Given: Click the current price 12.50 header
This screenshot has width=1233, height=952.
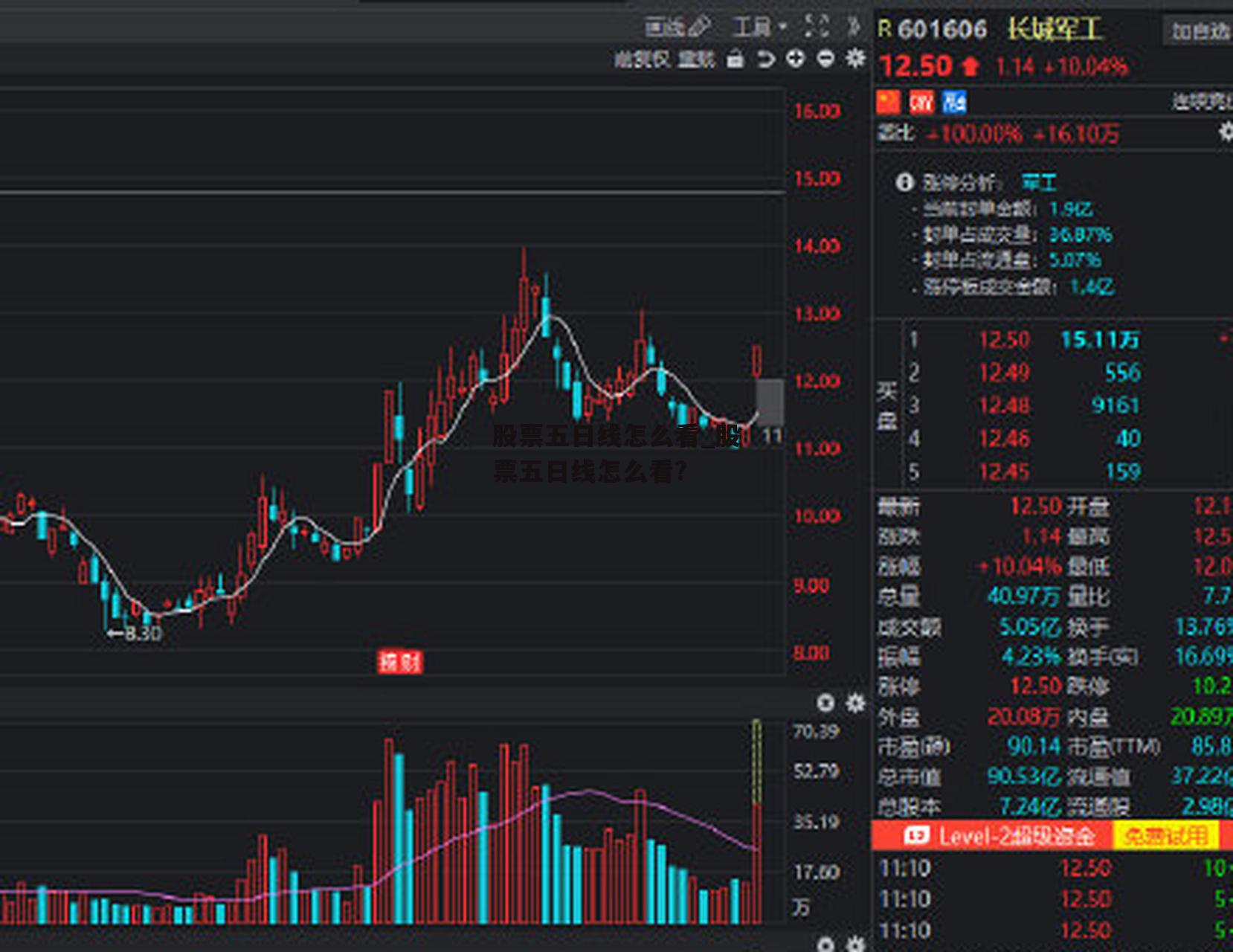Looking at the screenshot, I should tap(915, 66).
